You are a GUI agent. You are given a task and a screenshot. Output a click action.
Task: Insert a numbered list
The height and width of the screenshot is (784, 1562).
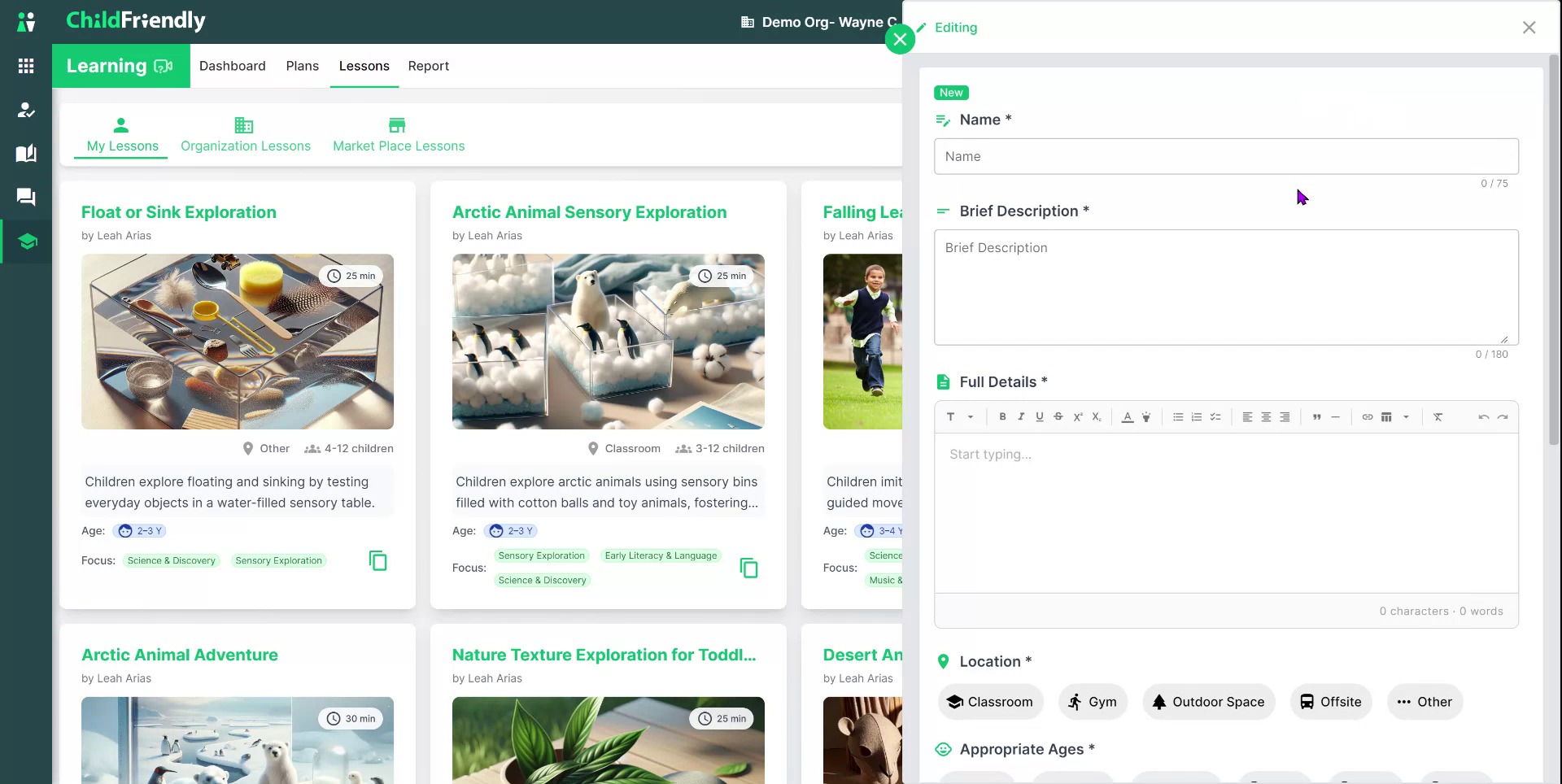[x=1197, y=417]
